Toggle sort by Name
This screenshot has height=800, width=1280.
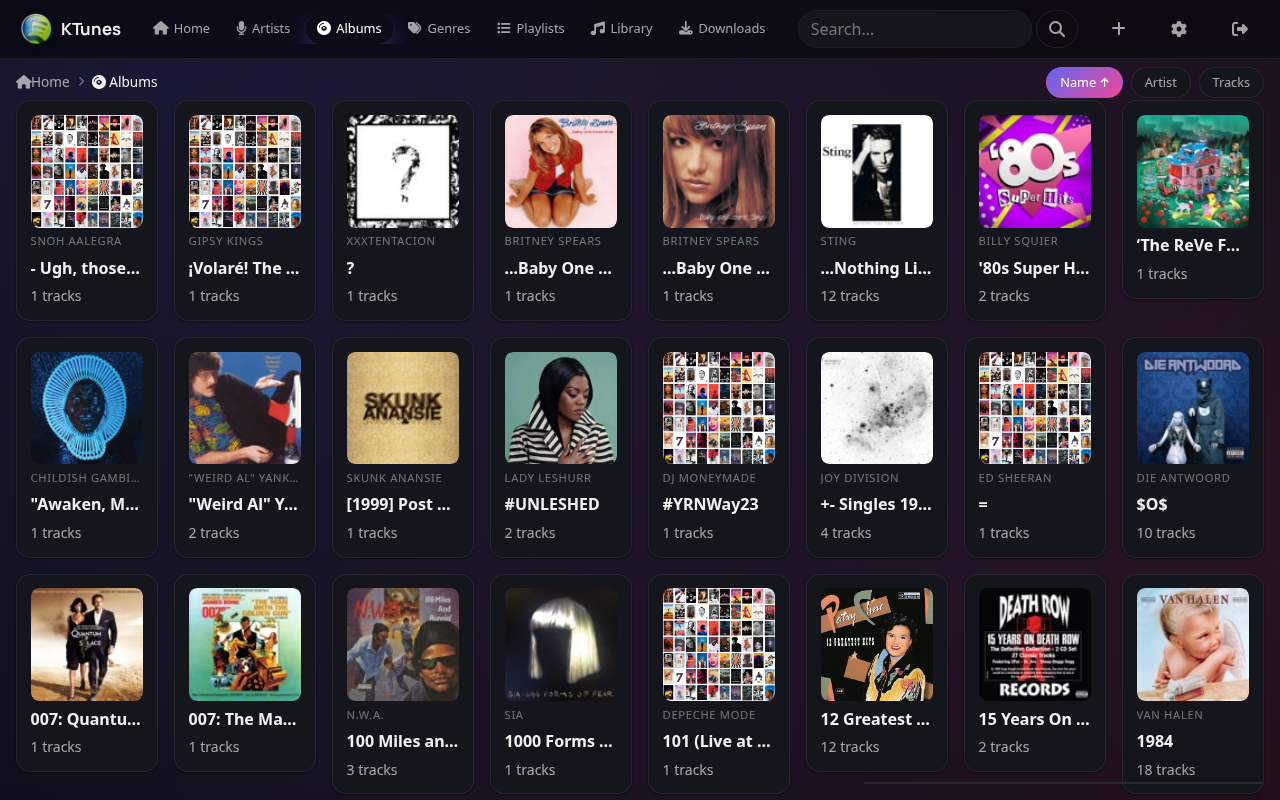pyautogui.click(x=1084, y=82)
